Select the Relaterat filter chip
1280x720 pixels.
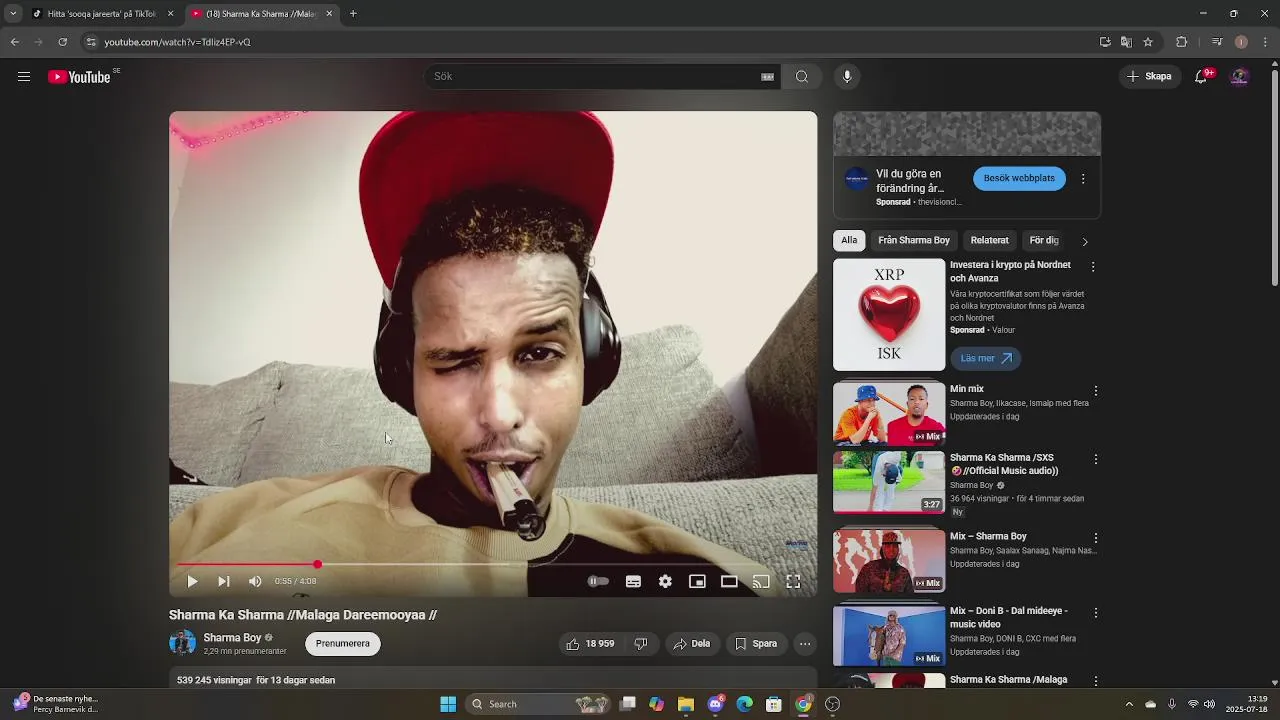[990, 241]
